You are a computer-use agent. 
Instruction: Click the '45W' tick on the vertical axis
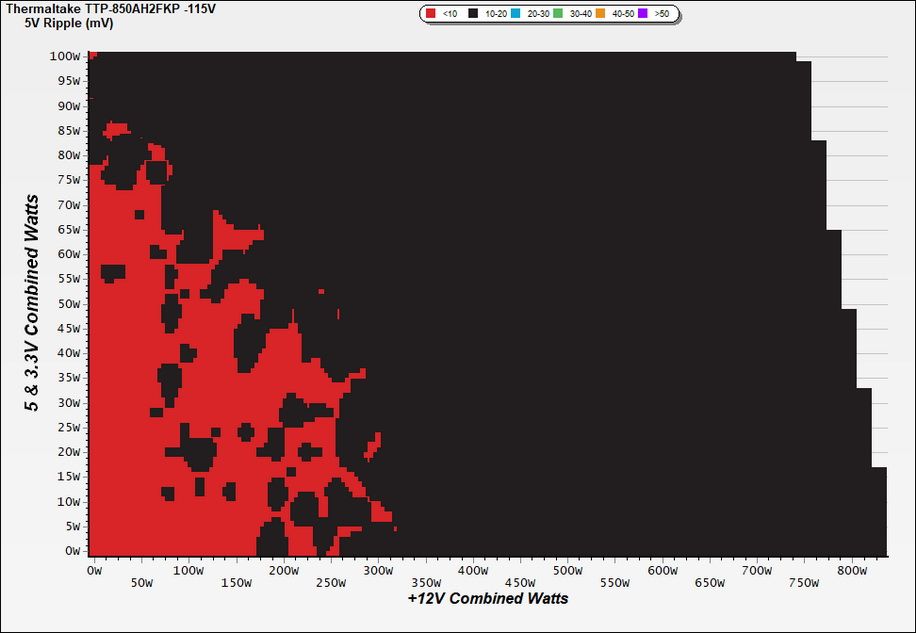point(68,328)
